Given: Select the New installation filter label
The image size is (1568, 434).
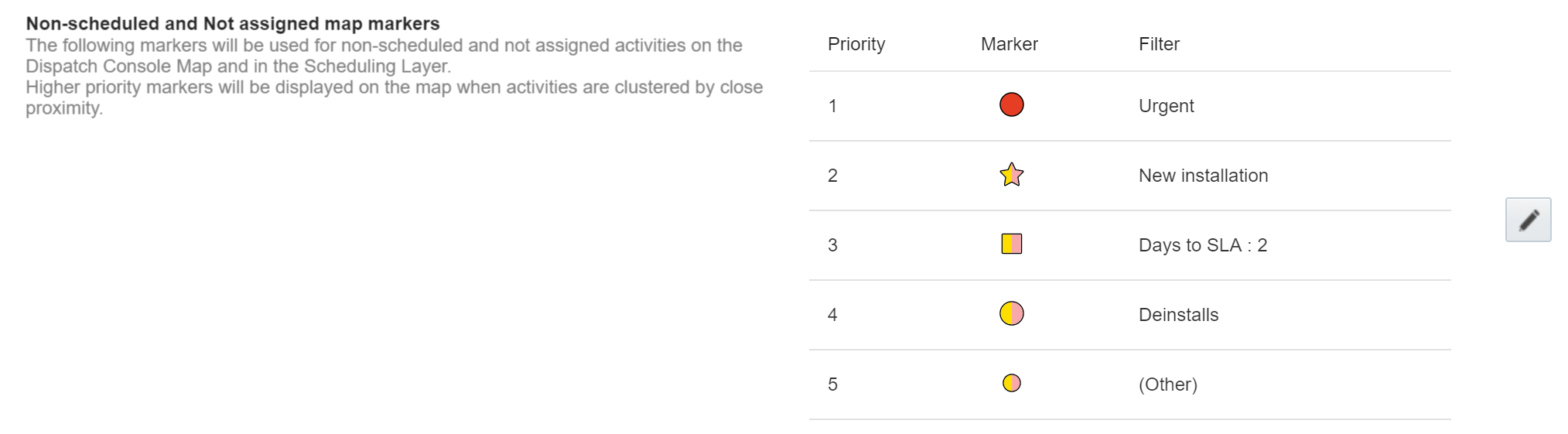Looking at the screenshot, I should coord(1203,176).
